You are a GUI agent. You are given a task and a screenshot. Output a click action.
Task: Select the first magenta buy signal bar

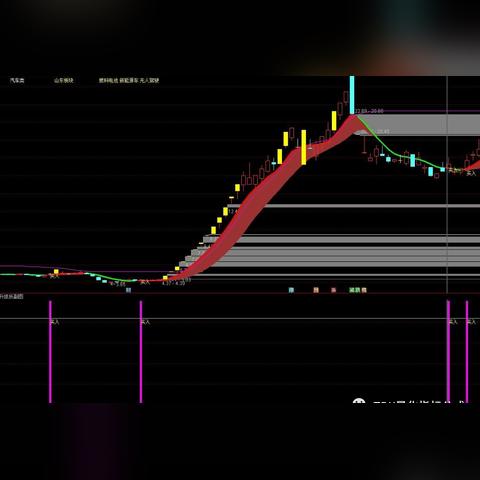pos(50,352)
